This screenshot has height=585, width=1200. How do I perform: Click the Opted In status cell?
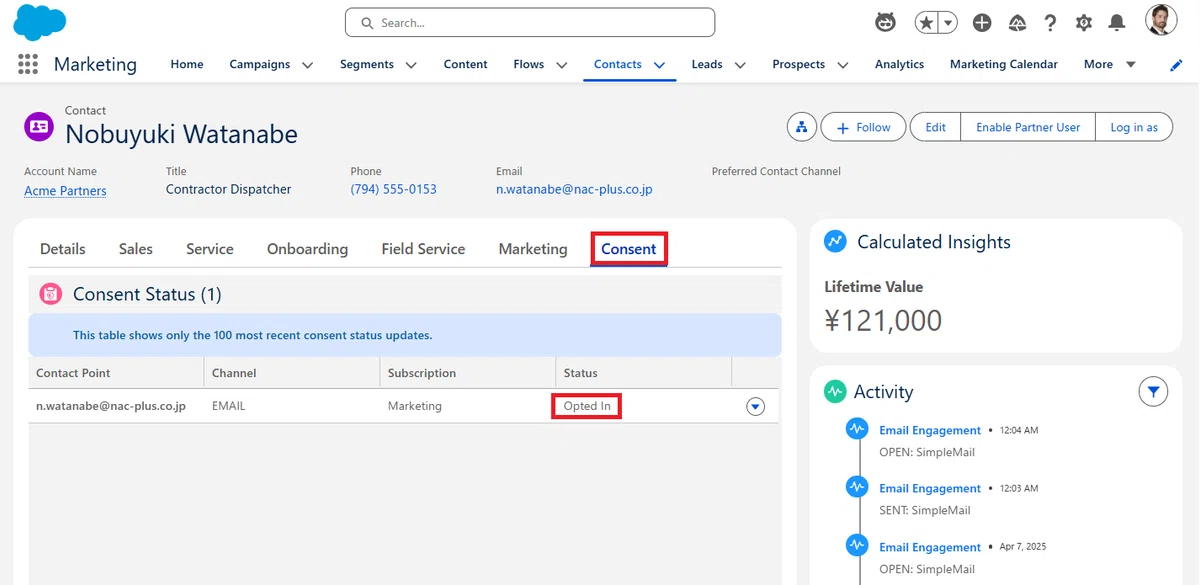587,406
